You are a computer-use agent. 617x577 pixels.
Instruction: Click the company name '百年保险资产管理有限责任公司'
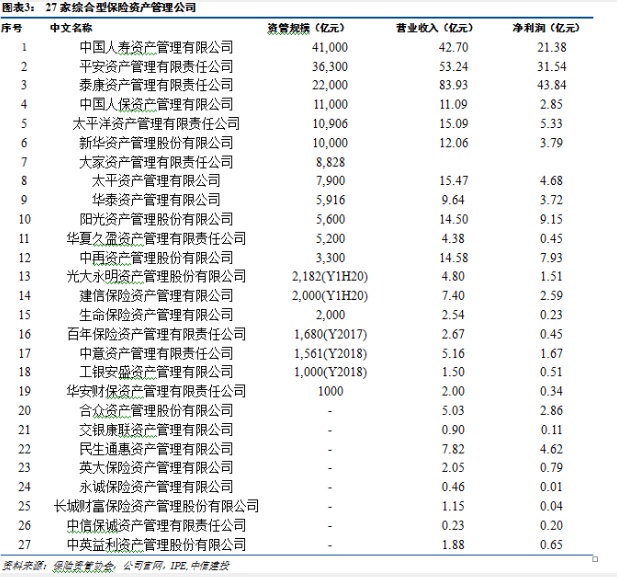[x=156, y=334]
